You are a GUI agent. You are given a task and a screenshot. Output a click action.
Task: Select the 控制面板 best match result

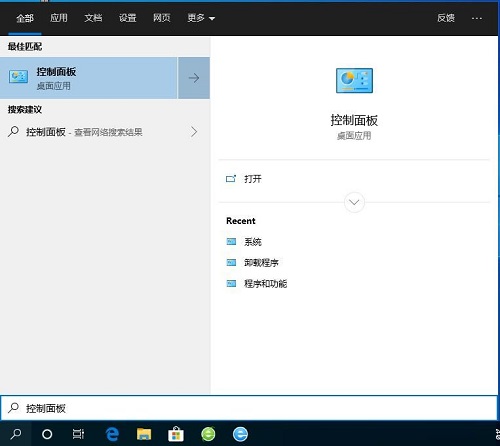(88, 78)
